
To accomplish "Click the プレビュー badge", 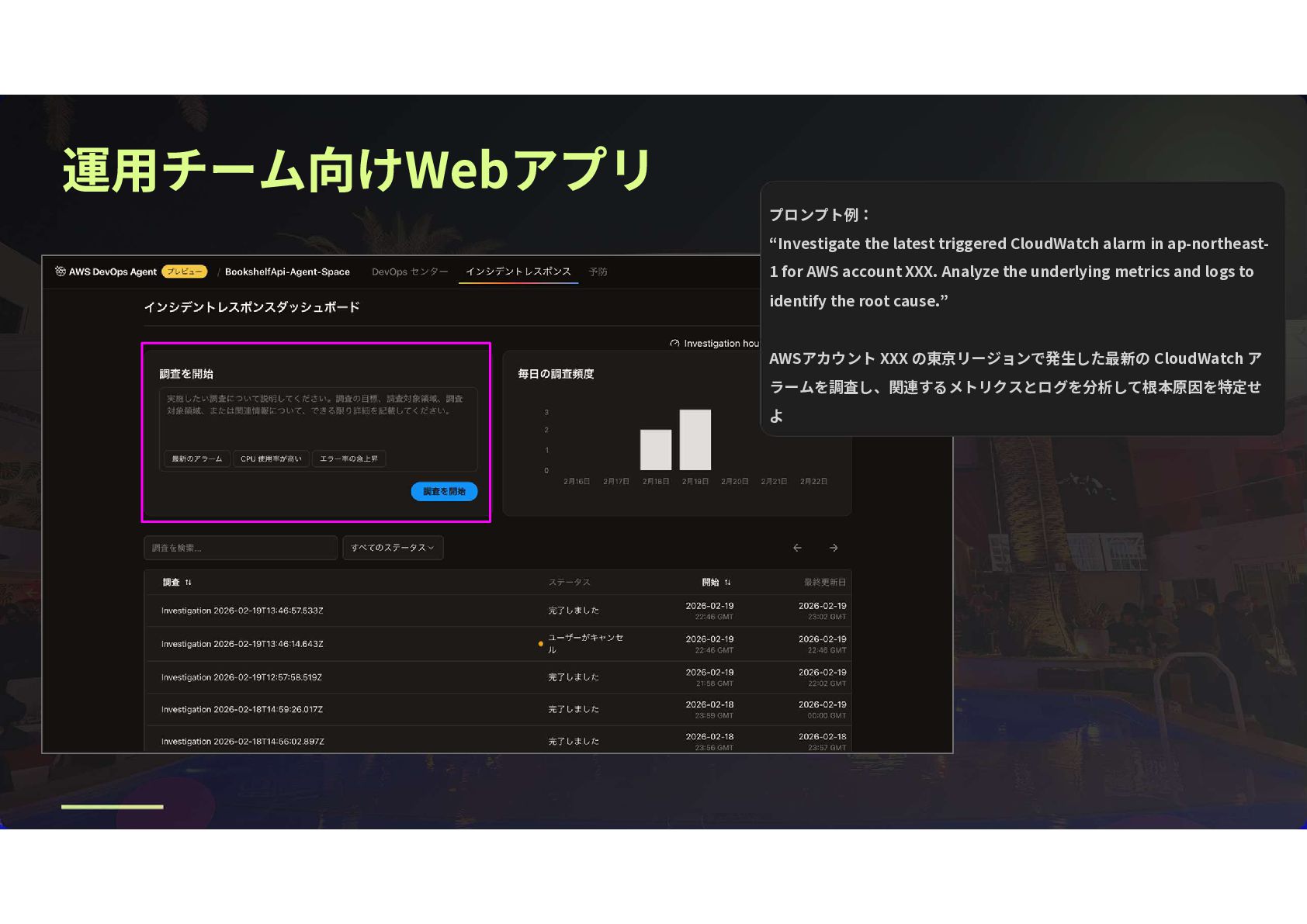I will click(185, 272).
